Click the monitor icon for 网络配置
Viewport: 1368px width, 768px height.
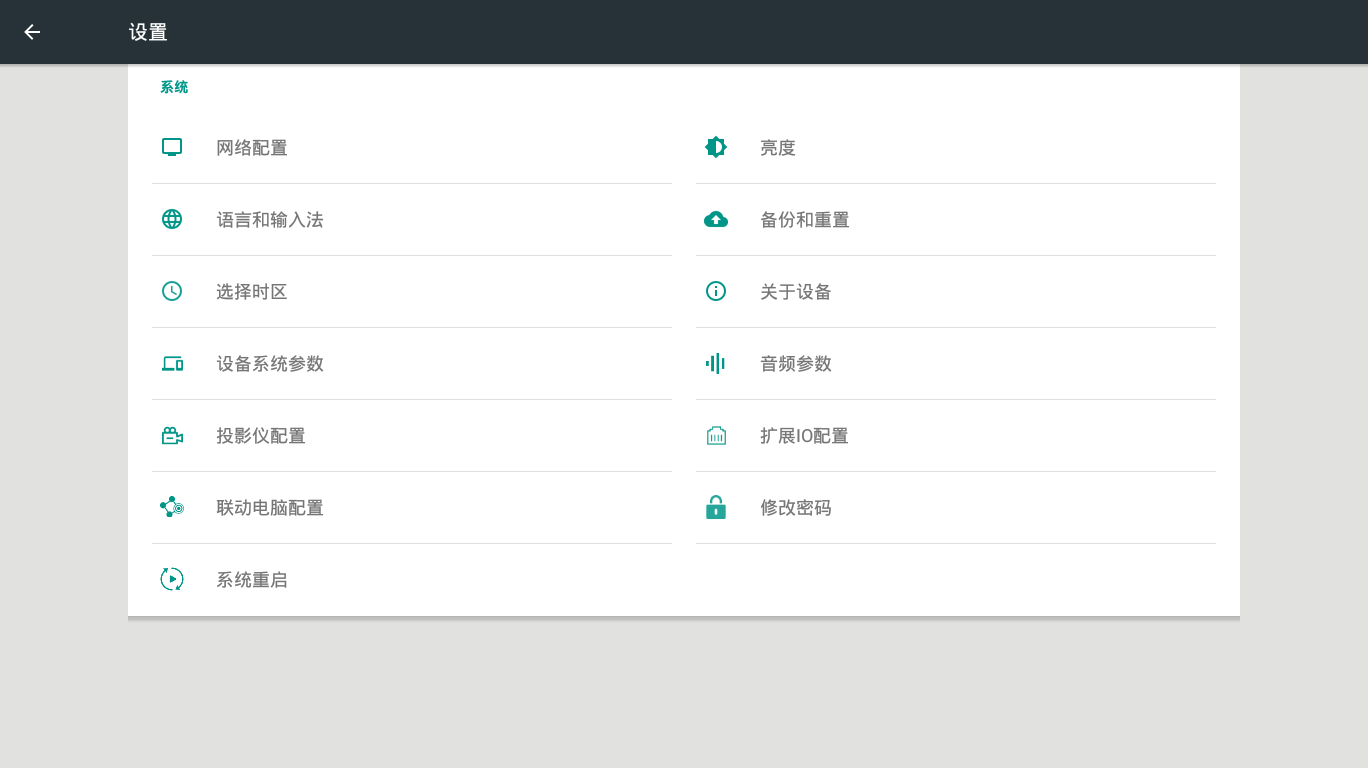coord(172,147)
